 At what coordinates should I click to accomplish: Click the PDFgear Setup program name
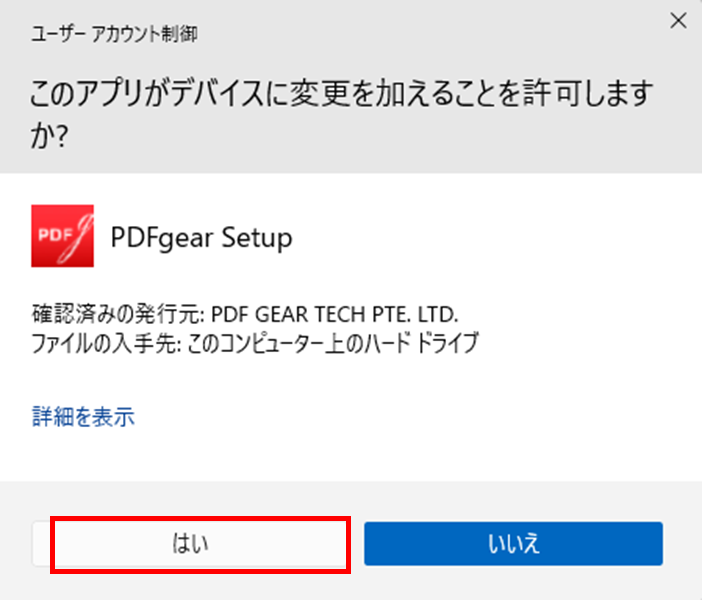coord(201,237)
